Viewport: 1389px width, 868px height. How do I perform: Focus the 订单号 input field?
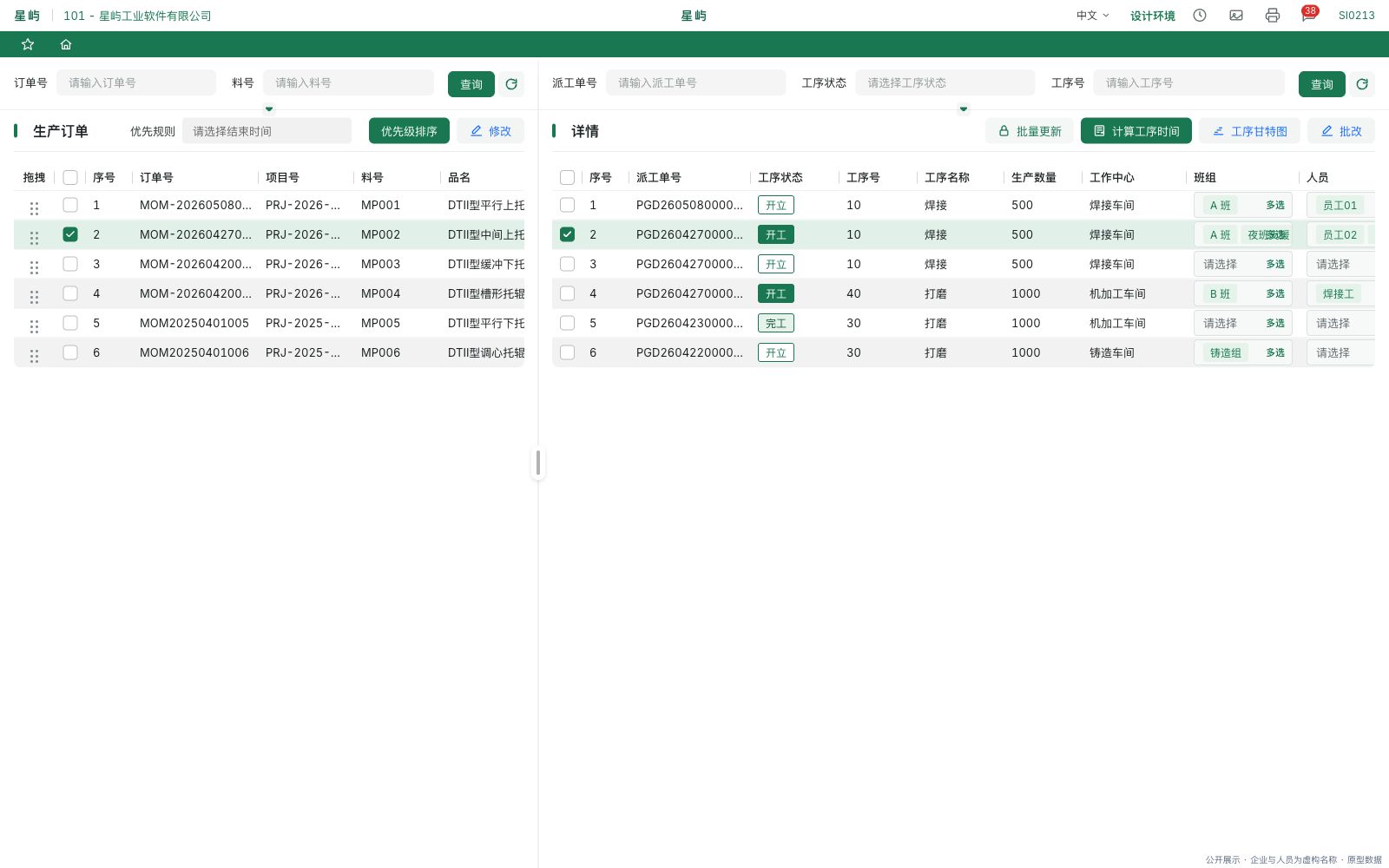[x=136, y=82]
